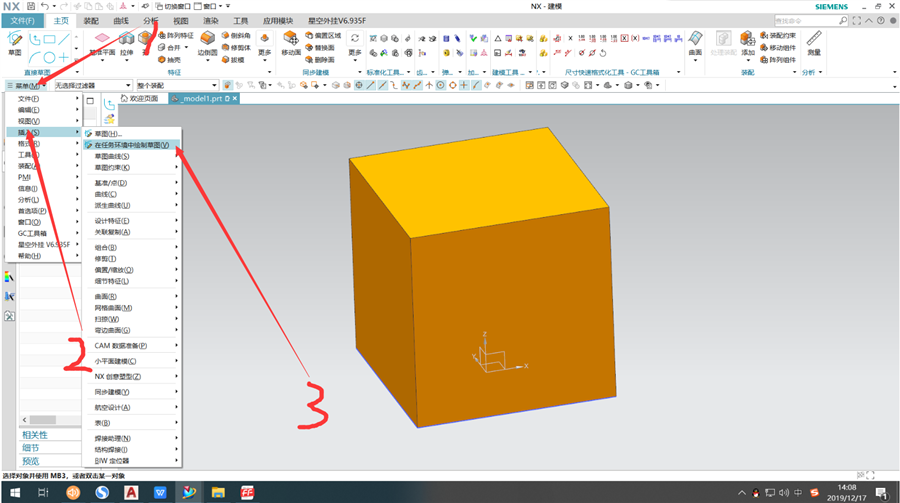The width and height of the screenshot is (900, 503).
Task: Open the 整个装配 scope dropdown
Action: tap(178, 85)
